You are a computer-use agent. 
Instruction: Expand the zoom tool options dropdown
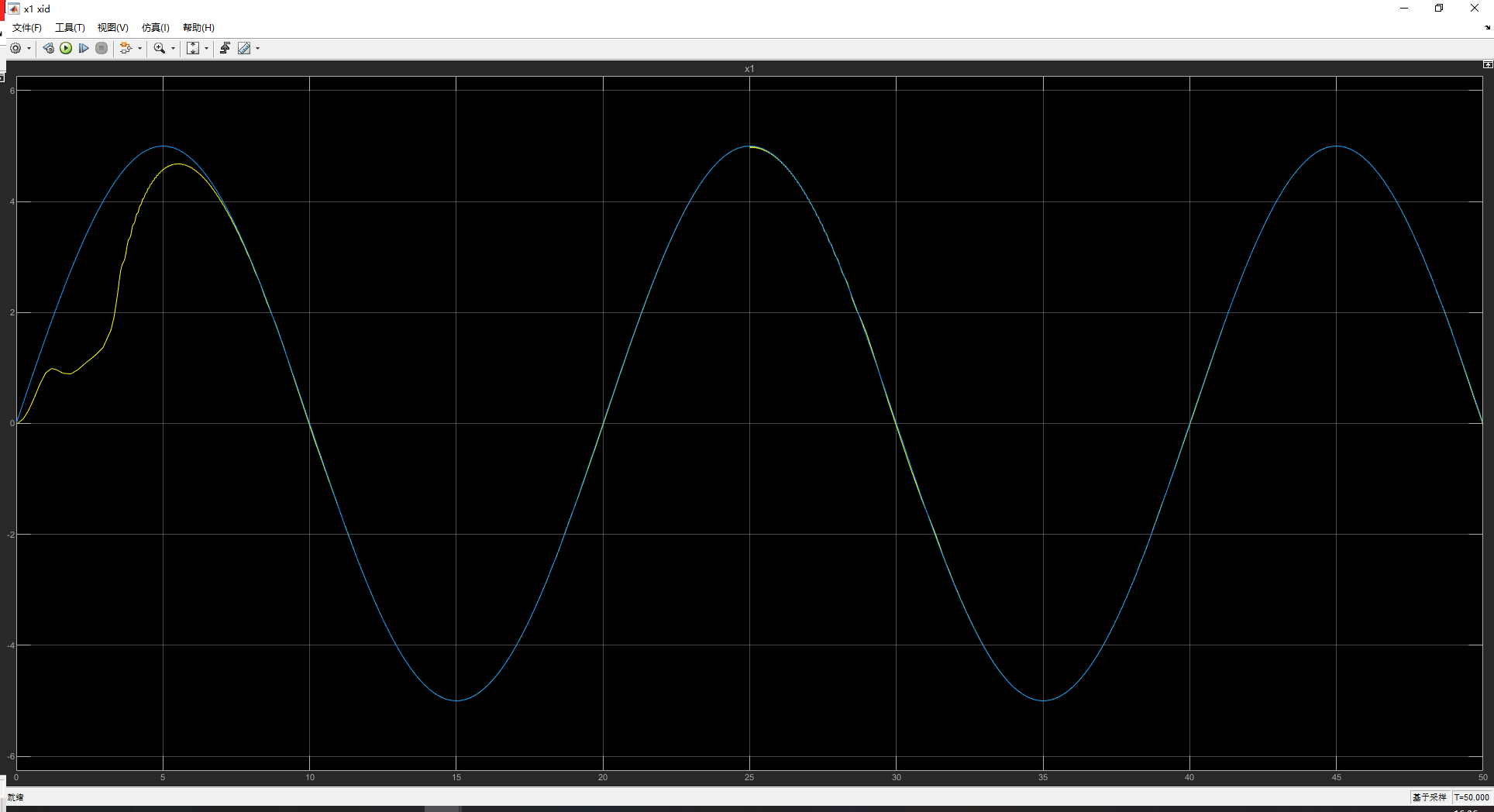click(173, 48)
